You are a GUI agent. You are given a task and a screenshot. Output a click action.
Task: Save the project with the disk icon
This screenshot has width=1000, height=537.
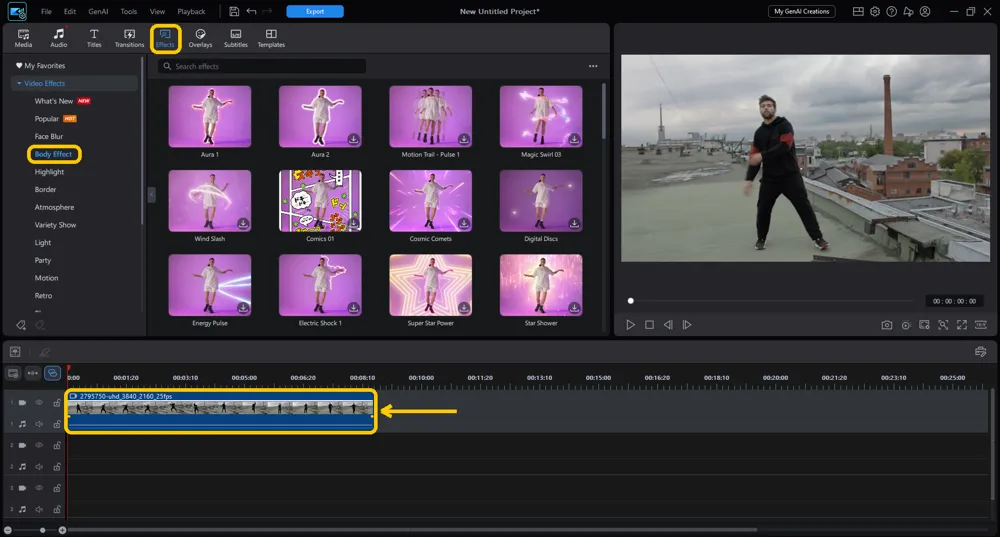(234, 11)
